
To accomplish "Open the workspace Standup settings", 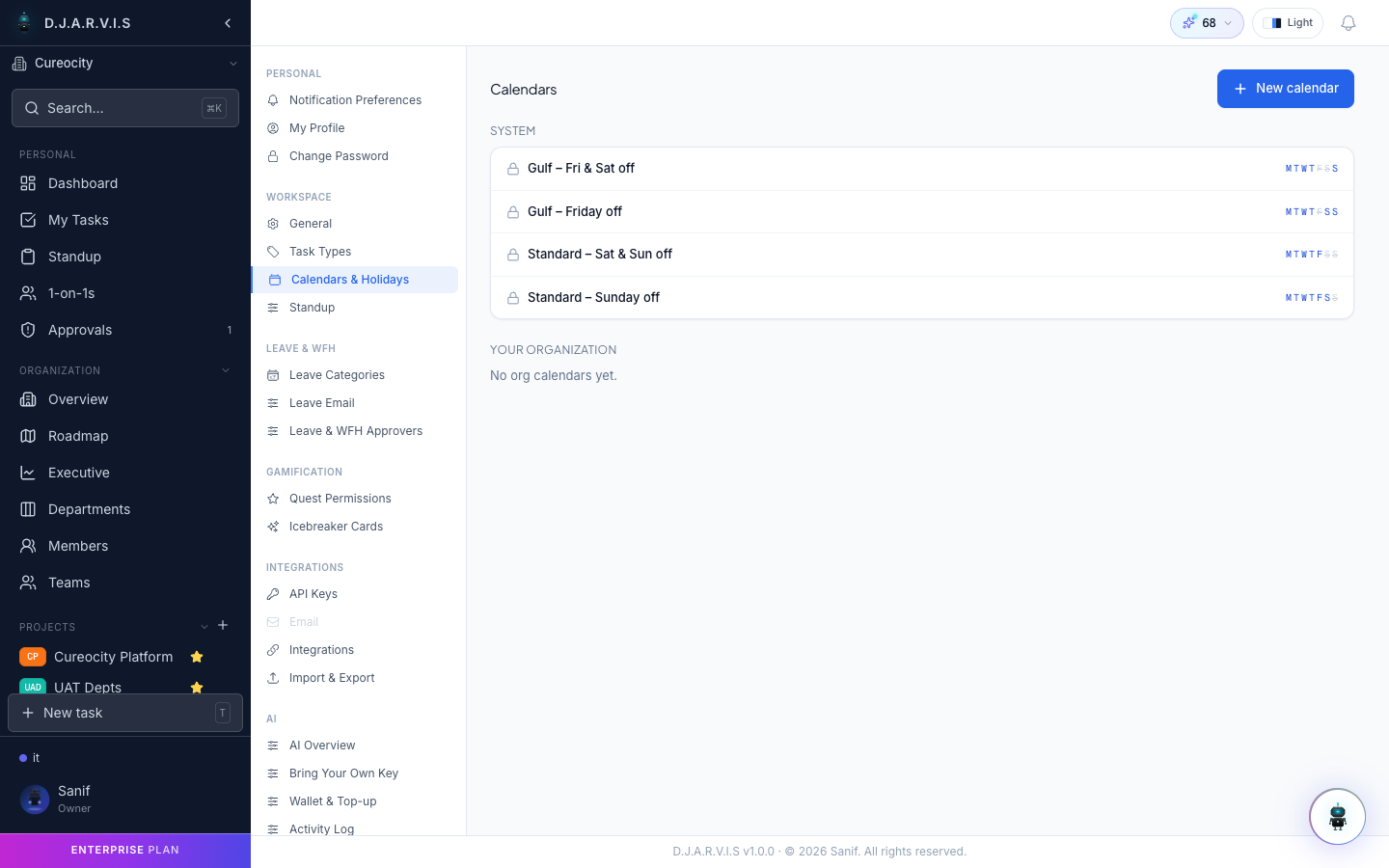I will coord(355,308).
